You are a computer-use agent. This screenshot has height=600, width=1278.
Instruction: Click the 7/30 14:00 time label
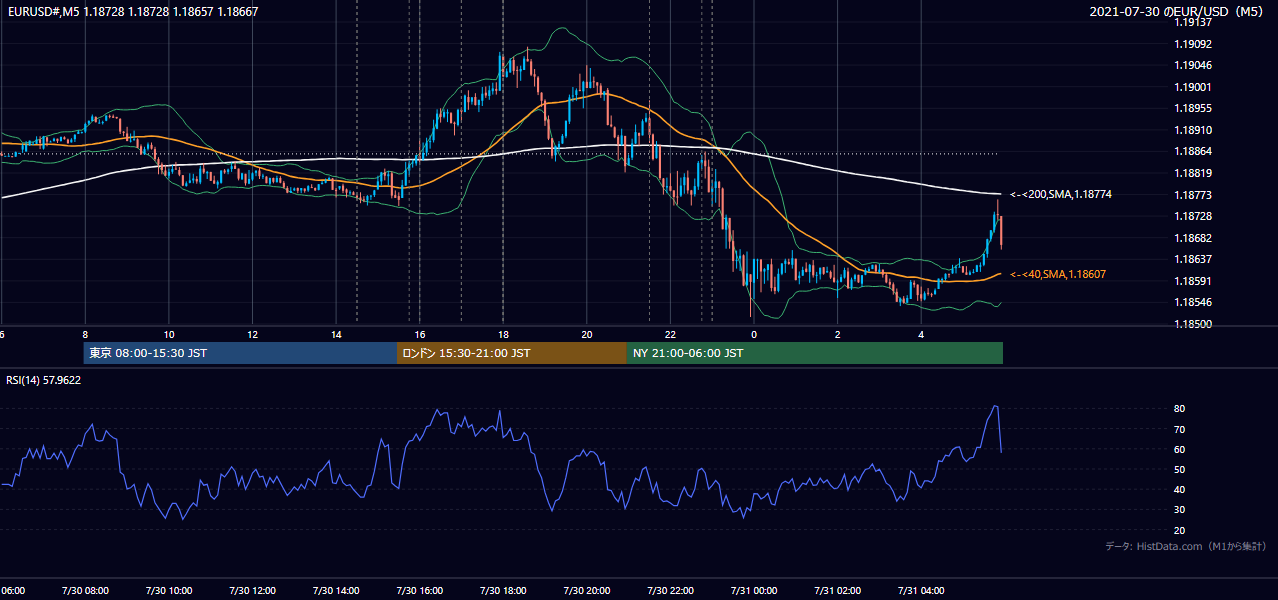coord(336,591)
